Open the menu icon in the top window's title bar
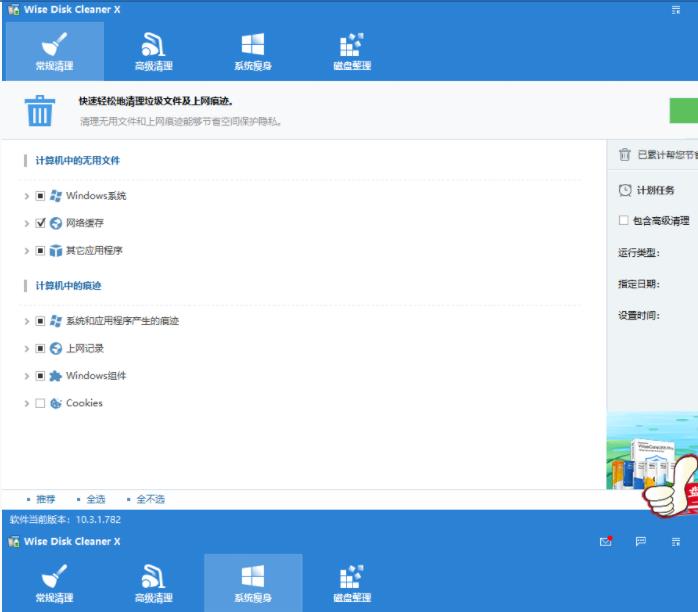The width and height of the screenshot is (698, 612). pyautogui.click(x=676, y=10)
